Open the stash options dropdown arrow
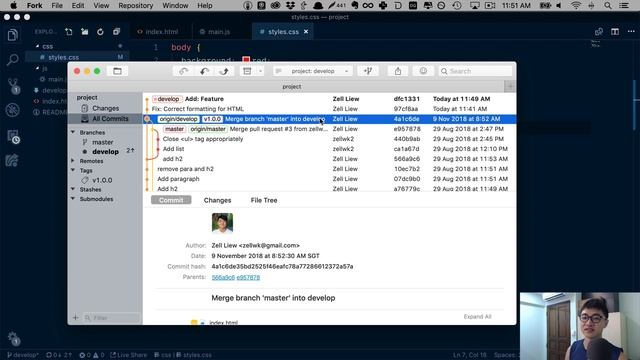This screenshot has height=360, width=640. pyautogui.click(x=260, y=71)
